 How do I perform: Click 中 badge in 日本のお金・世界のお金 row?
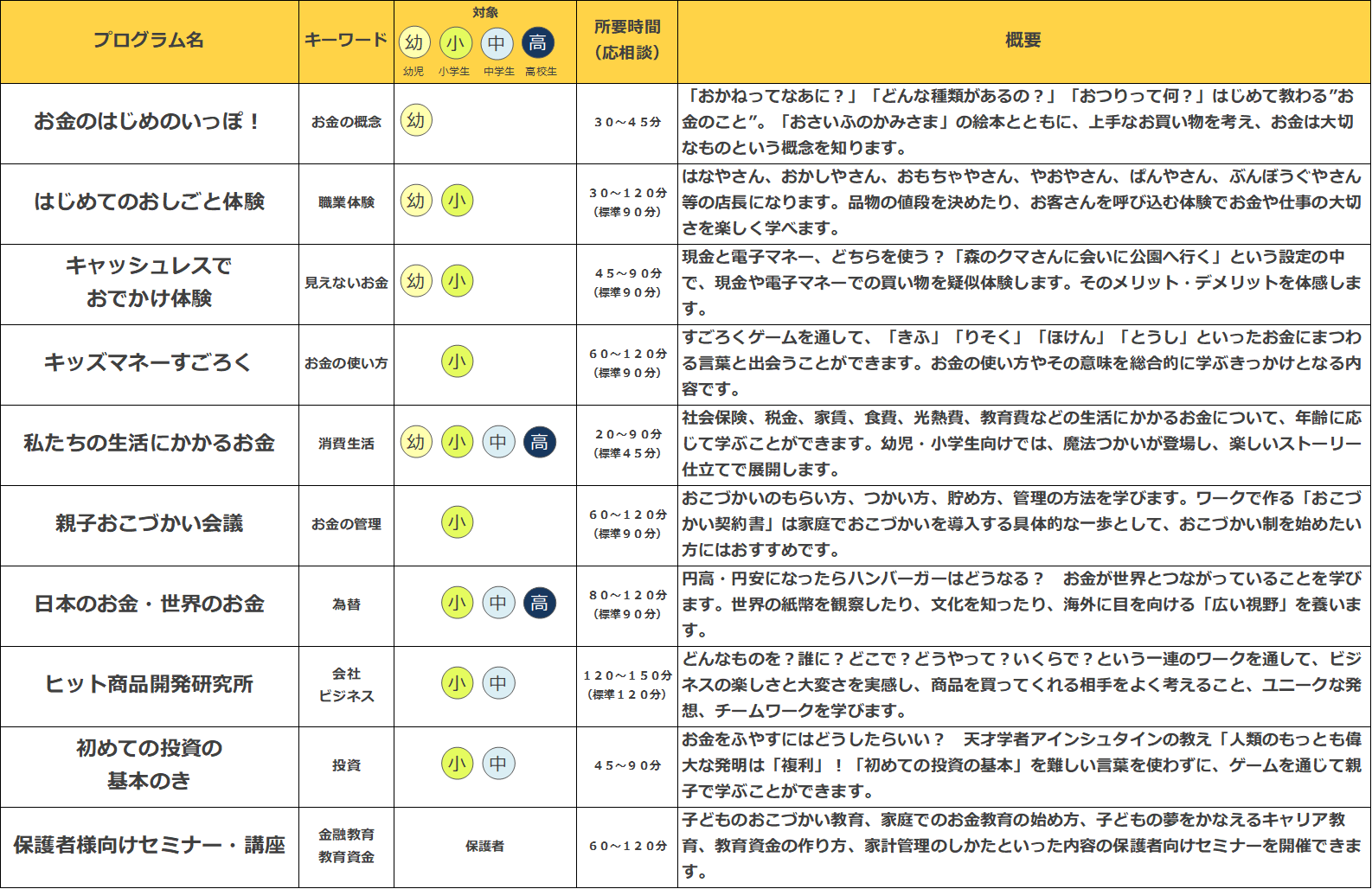tap(498, 603)
